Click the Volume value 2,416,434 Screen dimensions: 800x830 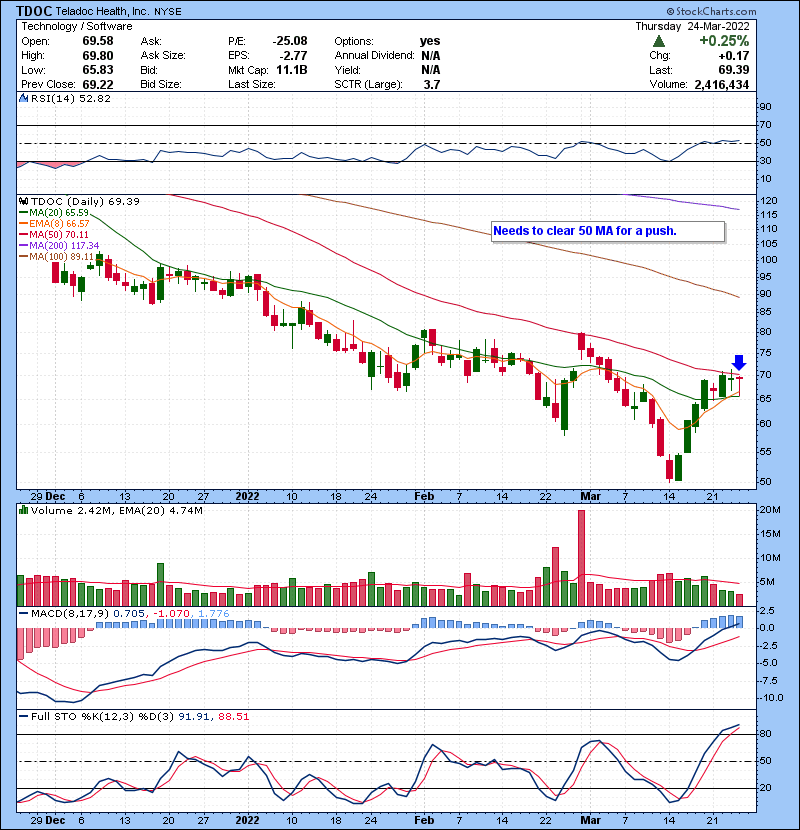(x=722, y=84)
